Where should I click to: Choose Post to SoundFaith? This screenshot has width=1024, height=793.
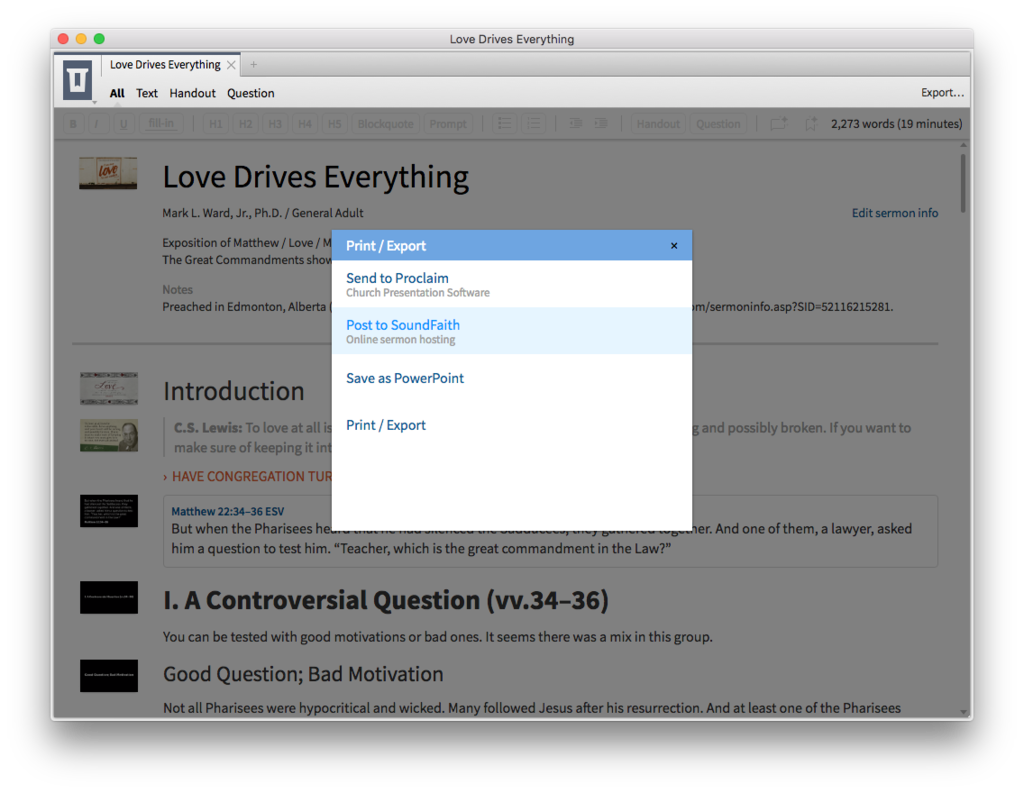(x=512, y=331)
